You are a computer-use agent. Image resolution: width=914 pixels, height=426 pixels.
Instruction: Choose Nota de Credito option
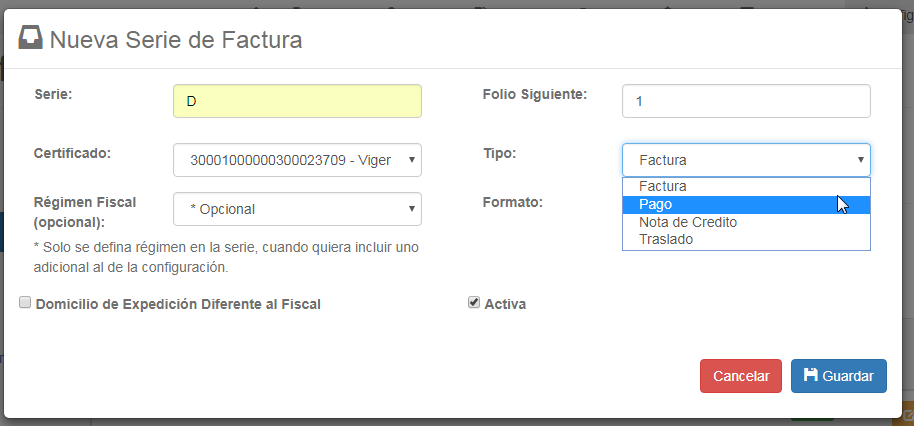tap(687, 222)
